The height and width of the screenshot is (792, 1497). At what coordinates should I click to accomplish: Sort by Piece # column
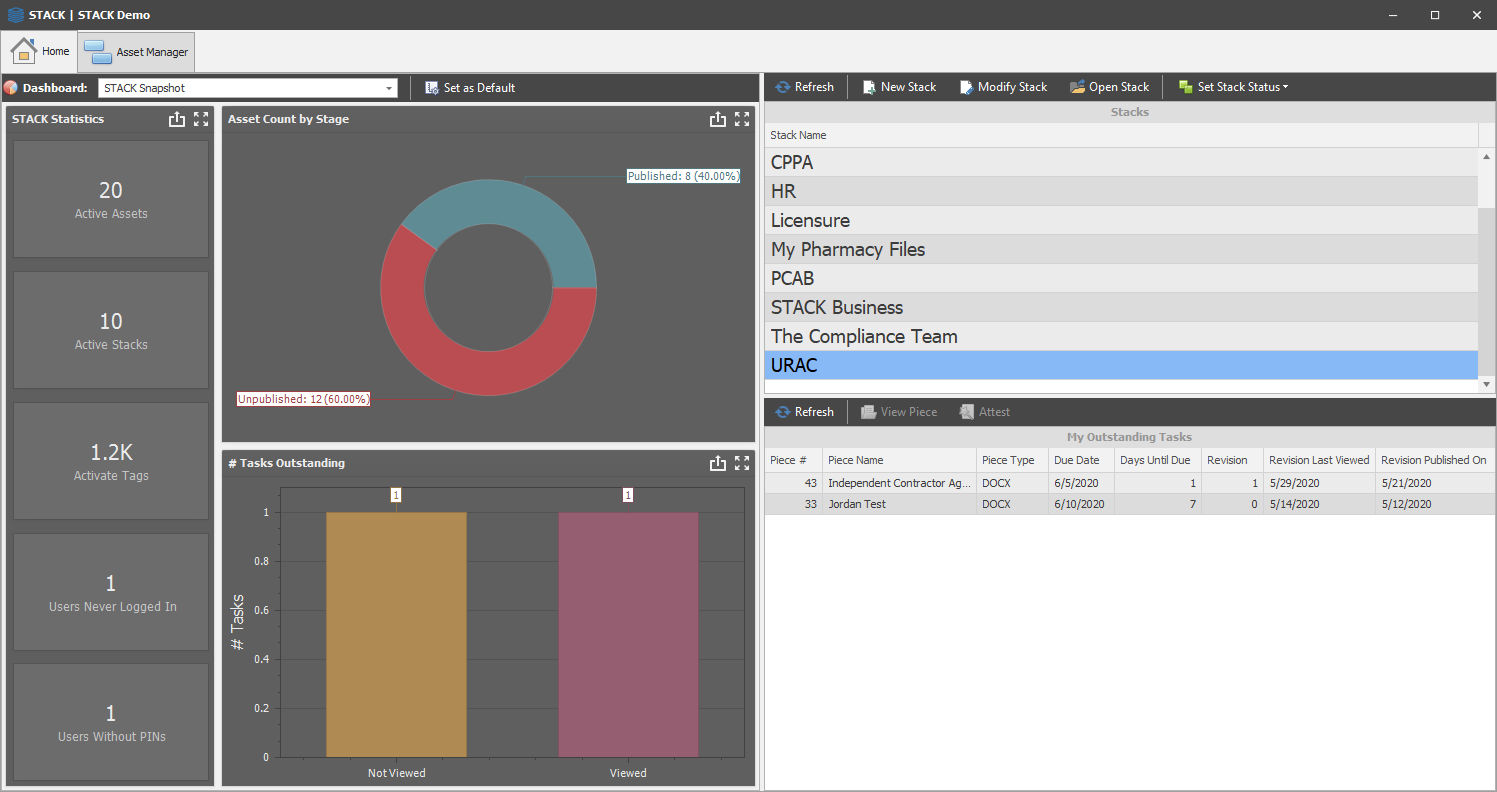(794, 460)
